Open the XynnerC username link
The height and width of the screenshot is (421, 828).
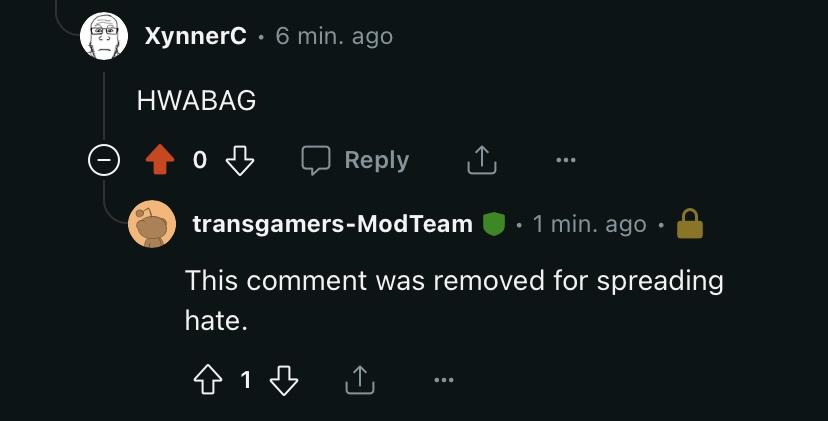pos(195,37)
